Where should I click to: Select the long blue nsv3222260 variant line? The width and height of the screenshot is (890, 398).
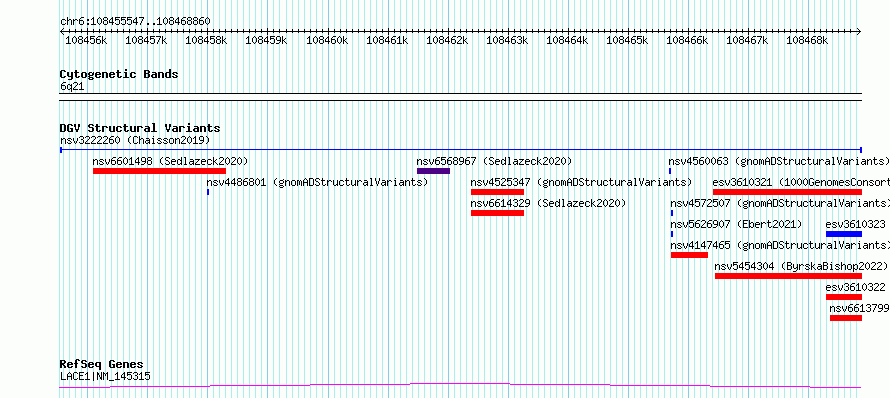[461, 150]
